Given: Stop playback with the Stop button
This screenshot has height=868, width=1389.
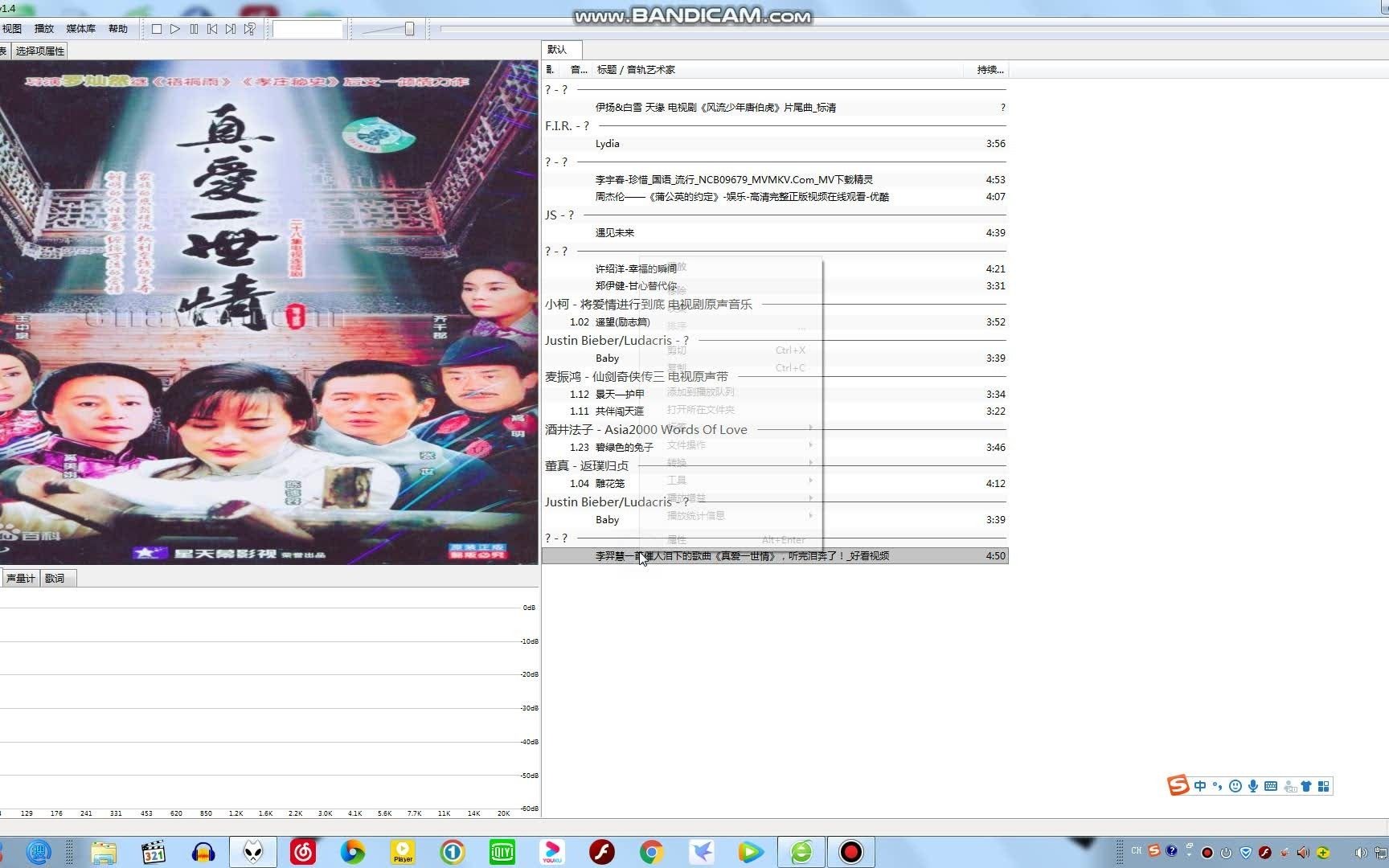Looking at the screenshot, I should click(x=157, y=29).
